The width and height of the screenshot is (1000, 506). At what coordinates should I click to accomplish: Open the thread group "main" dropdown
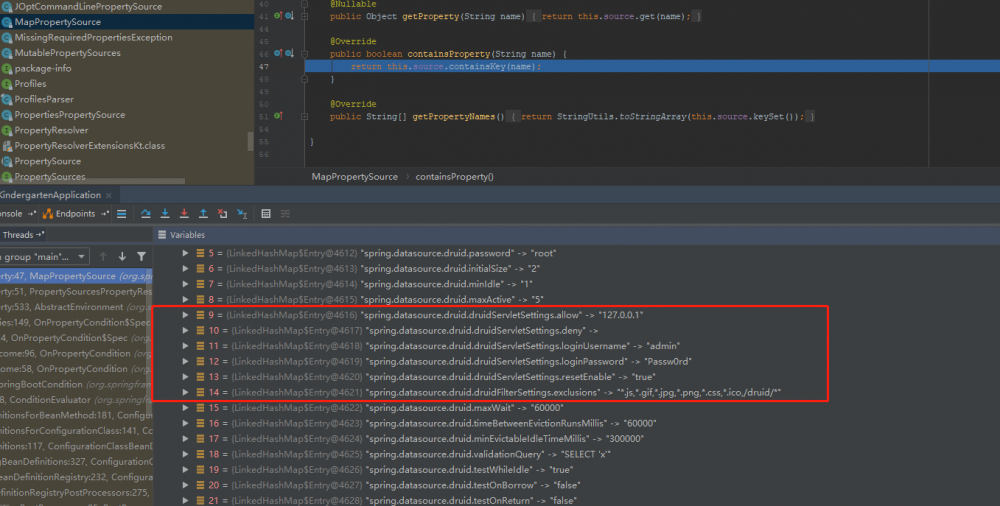coord(80,257)
